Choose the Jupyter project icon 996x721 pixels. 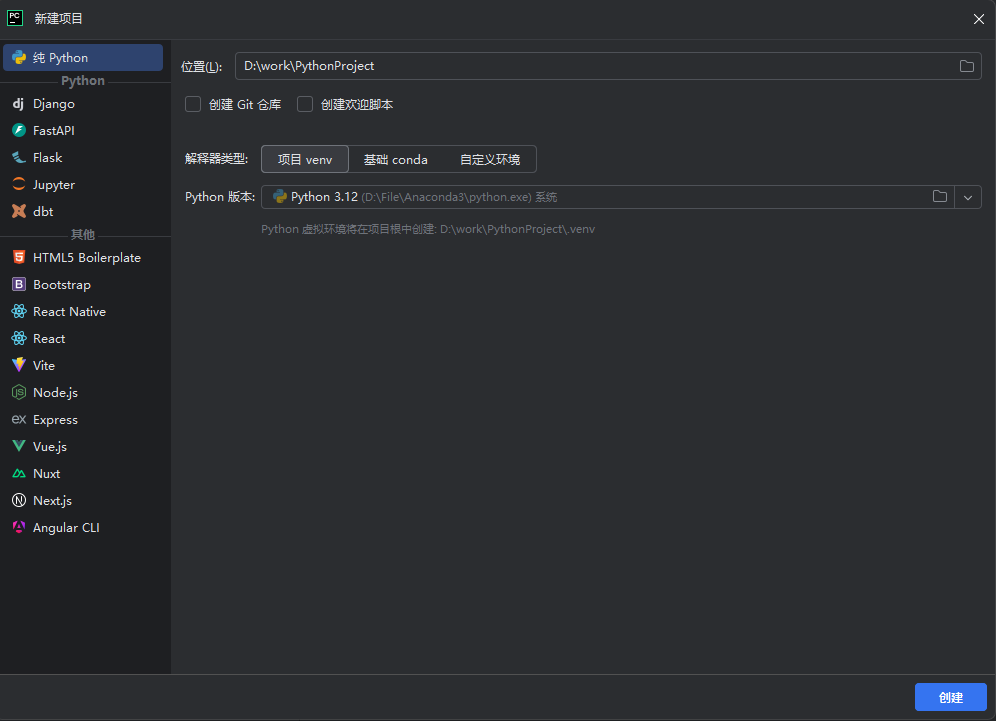pos(19,184)
